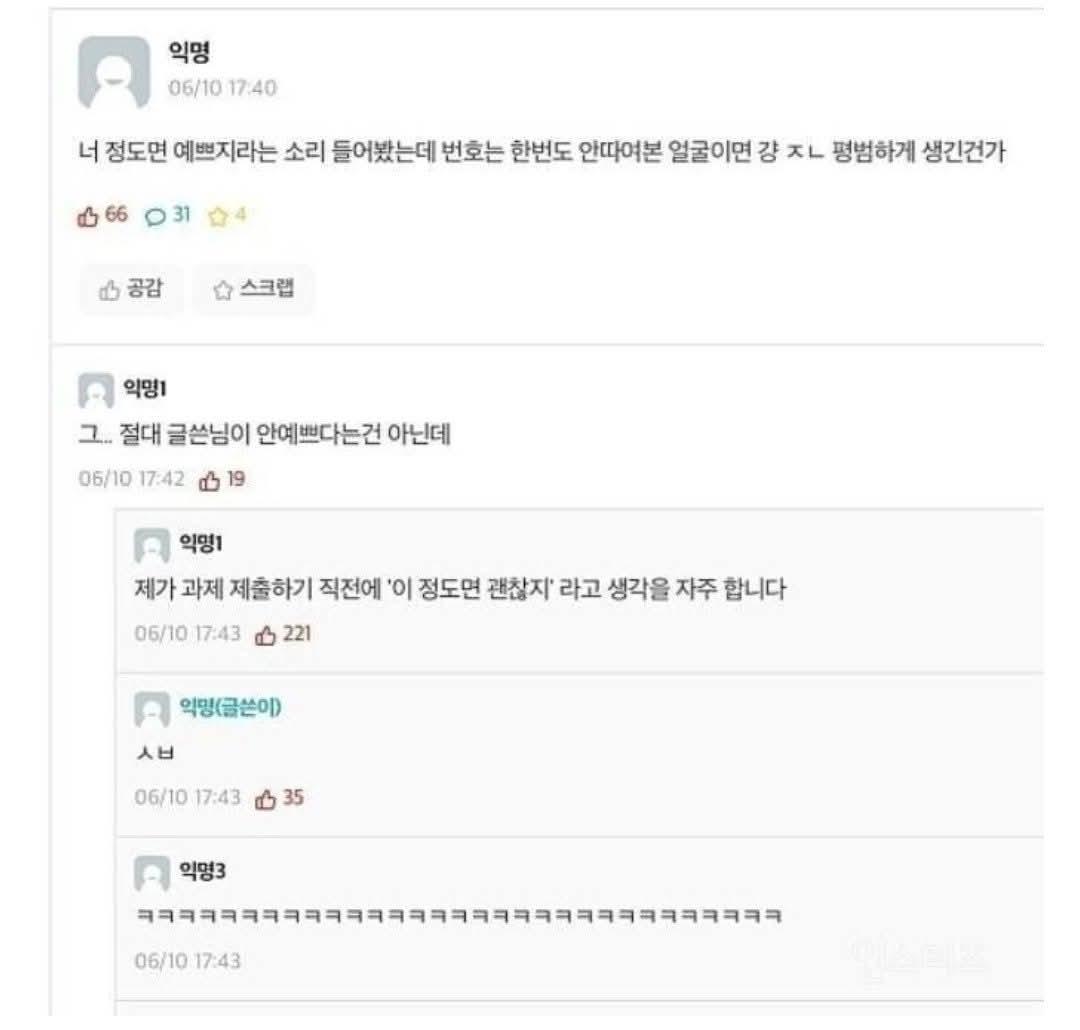Click the yellow star scrap count 4

click(226, 215)
